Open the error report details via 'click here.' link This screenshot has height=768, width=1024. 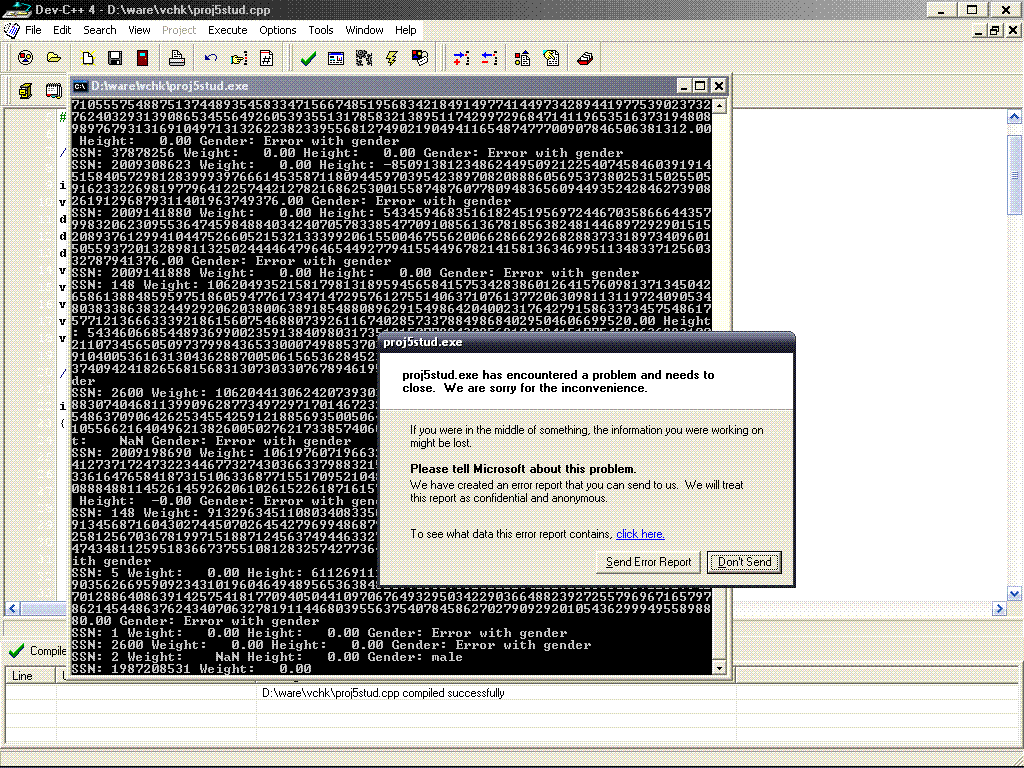(x=639, y=533)
